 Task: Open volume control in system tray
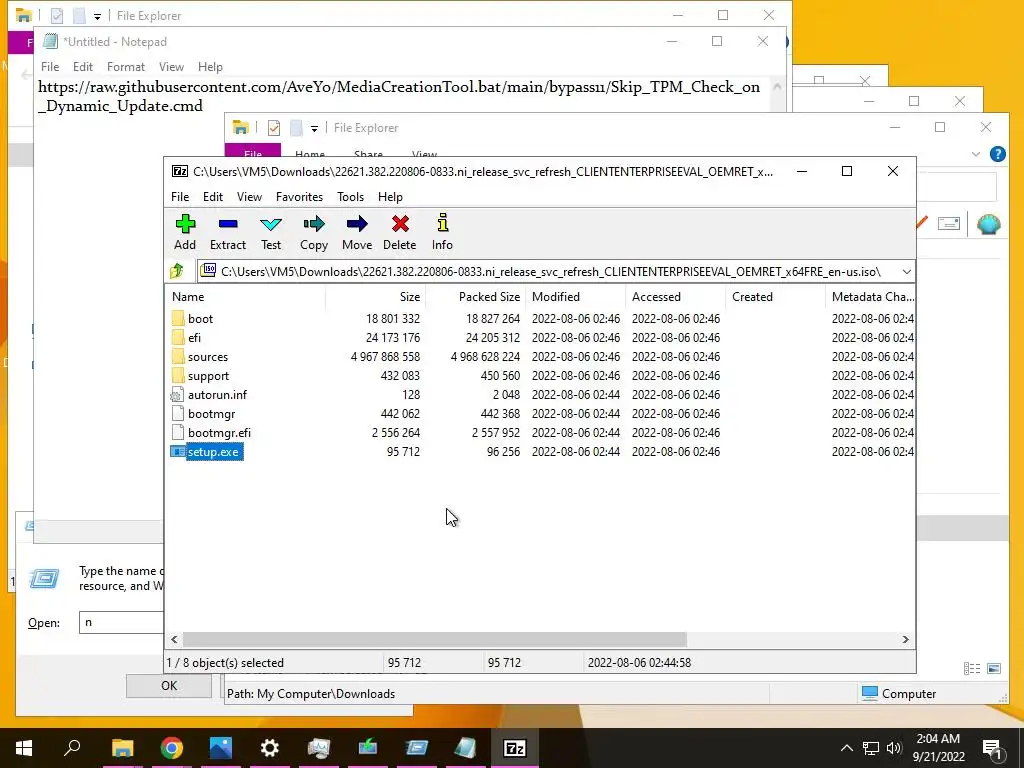click(x=894, y=748)
